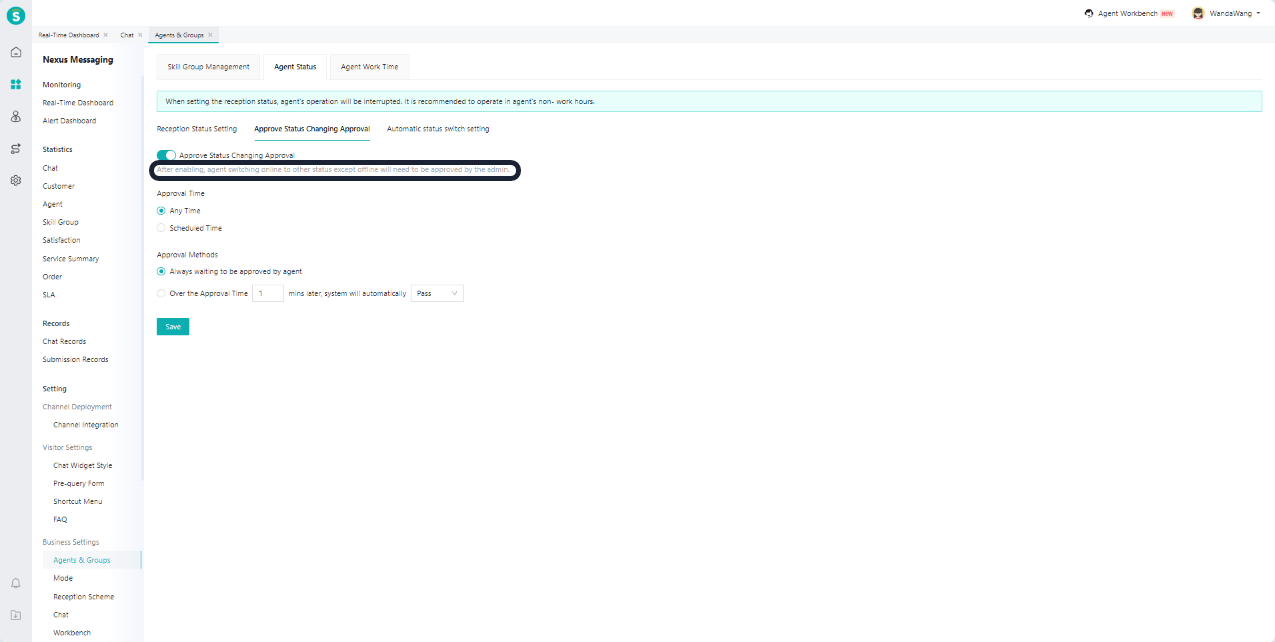Click the download icon at sidebar bottom
The width and height of the screenshot is (1275, 642).
tap(15, 615)
